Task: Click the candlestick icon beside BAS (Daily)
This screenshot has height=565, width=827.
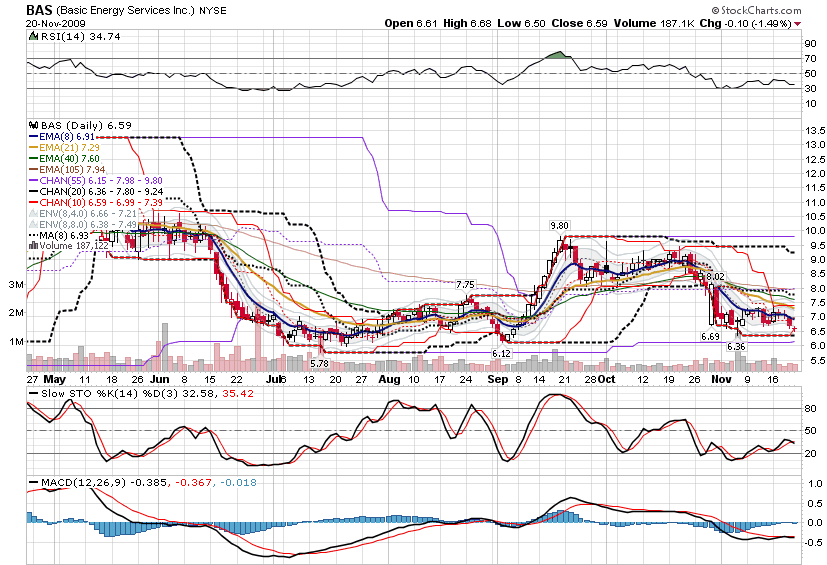Action: (33, 126)
